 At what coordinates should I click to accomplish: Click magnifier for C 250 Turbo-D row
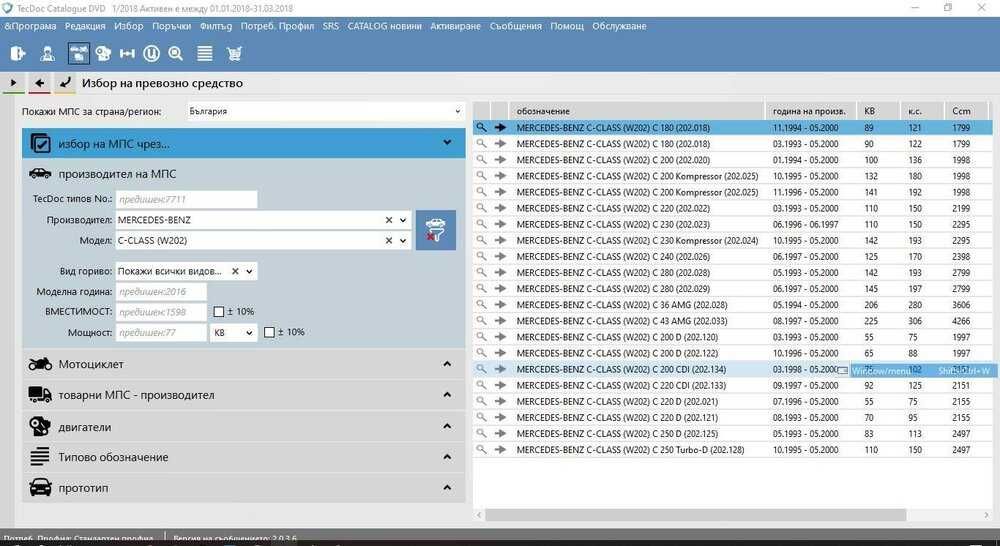tap(482, 450)
